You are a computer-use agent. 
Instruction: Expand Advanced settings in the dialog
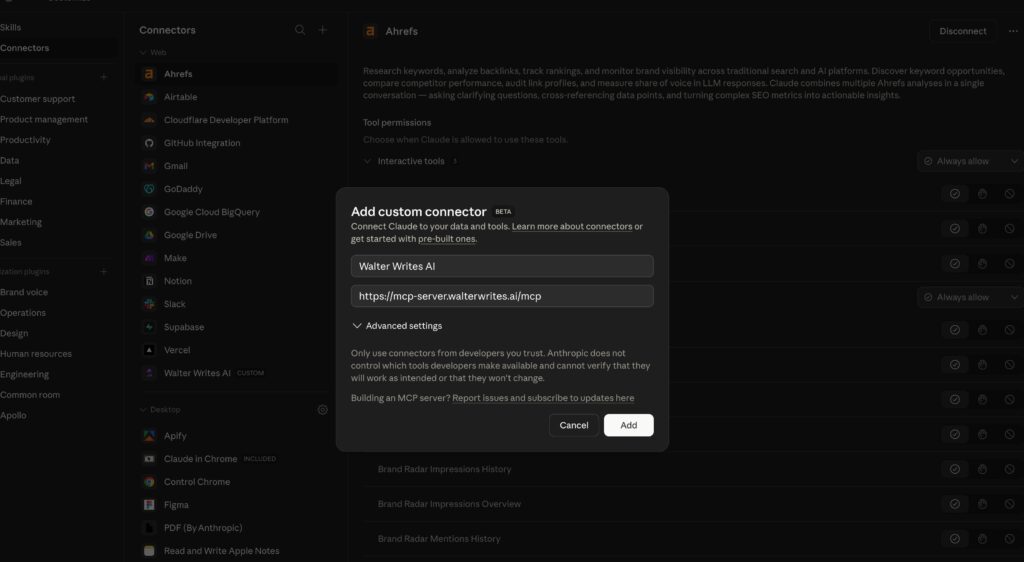click(397, 326)
